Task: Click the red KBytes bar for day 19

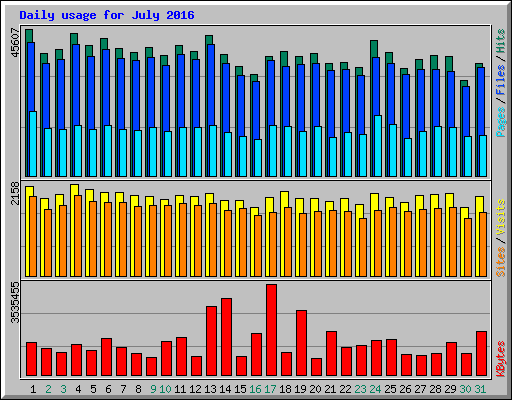Action: [x=301, y=343]
